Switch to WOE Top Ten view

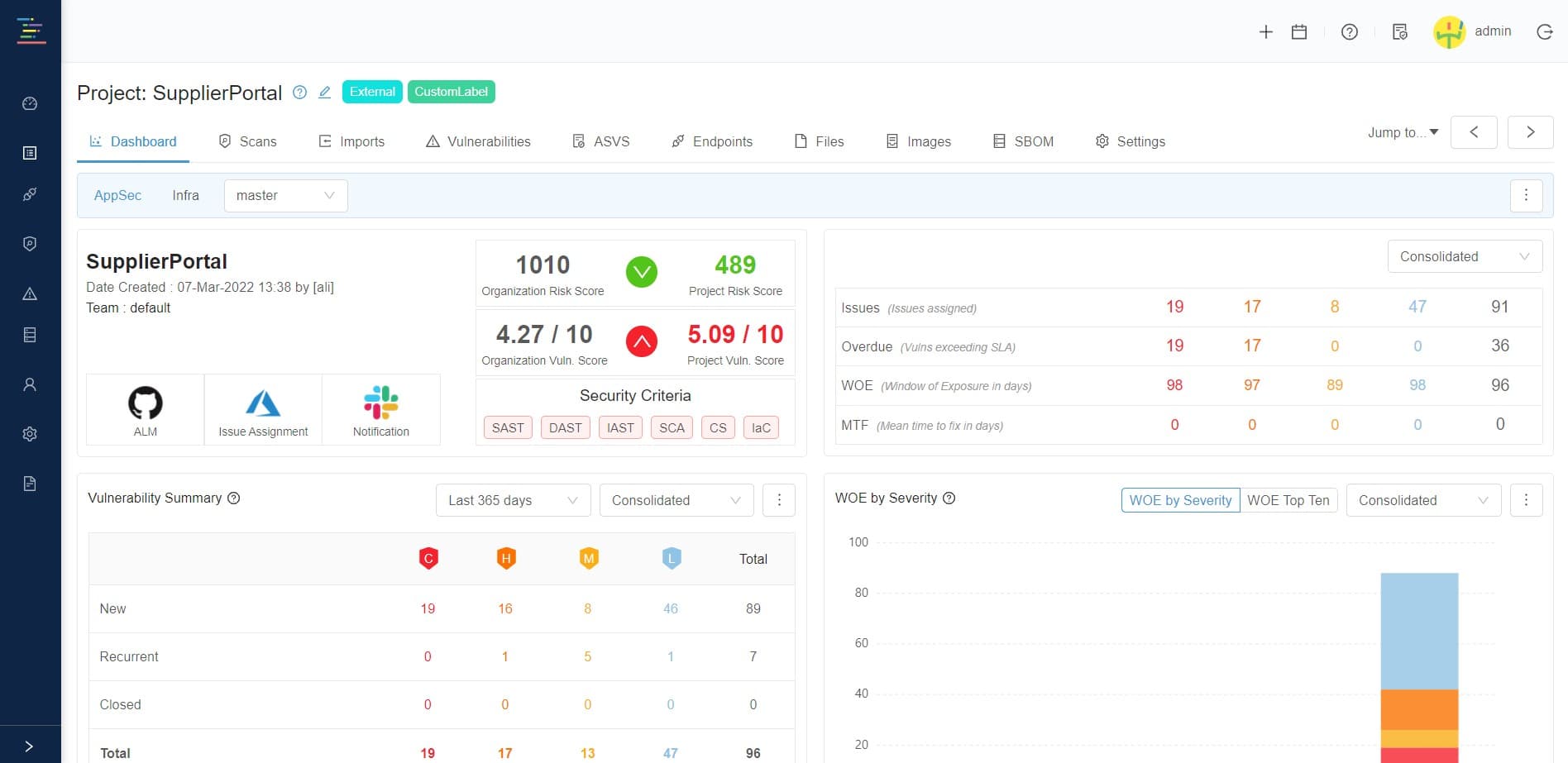pyautogui.click(x=1288, y=500)
